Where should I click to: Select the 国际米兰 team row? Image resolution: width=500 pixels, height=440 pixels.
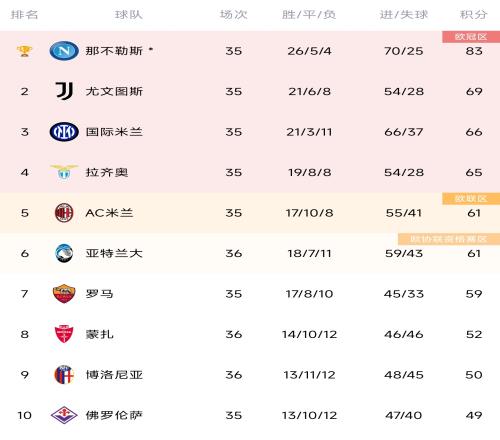(250, 132)
